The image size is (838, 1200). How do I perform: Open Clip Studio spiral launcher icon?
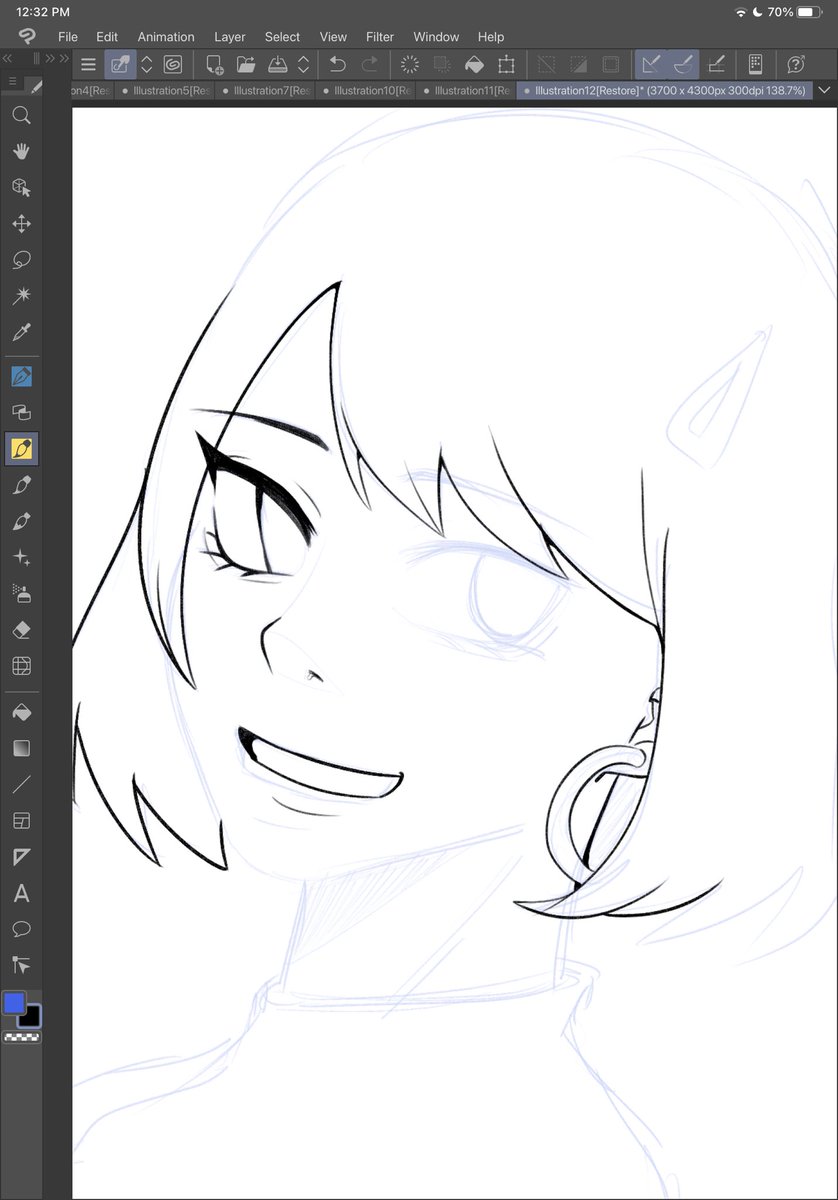[173, 65]
